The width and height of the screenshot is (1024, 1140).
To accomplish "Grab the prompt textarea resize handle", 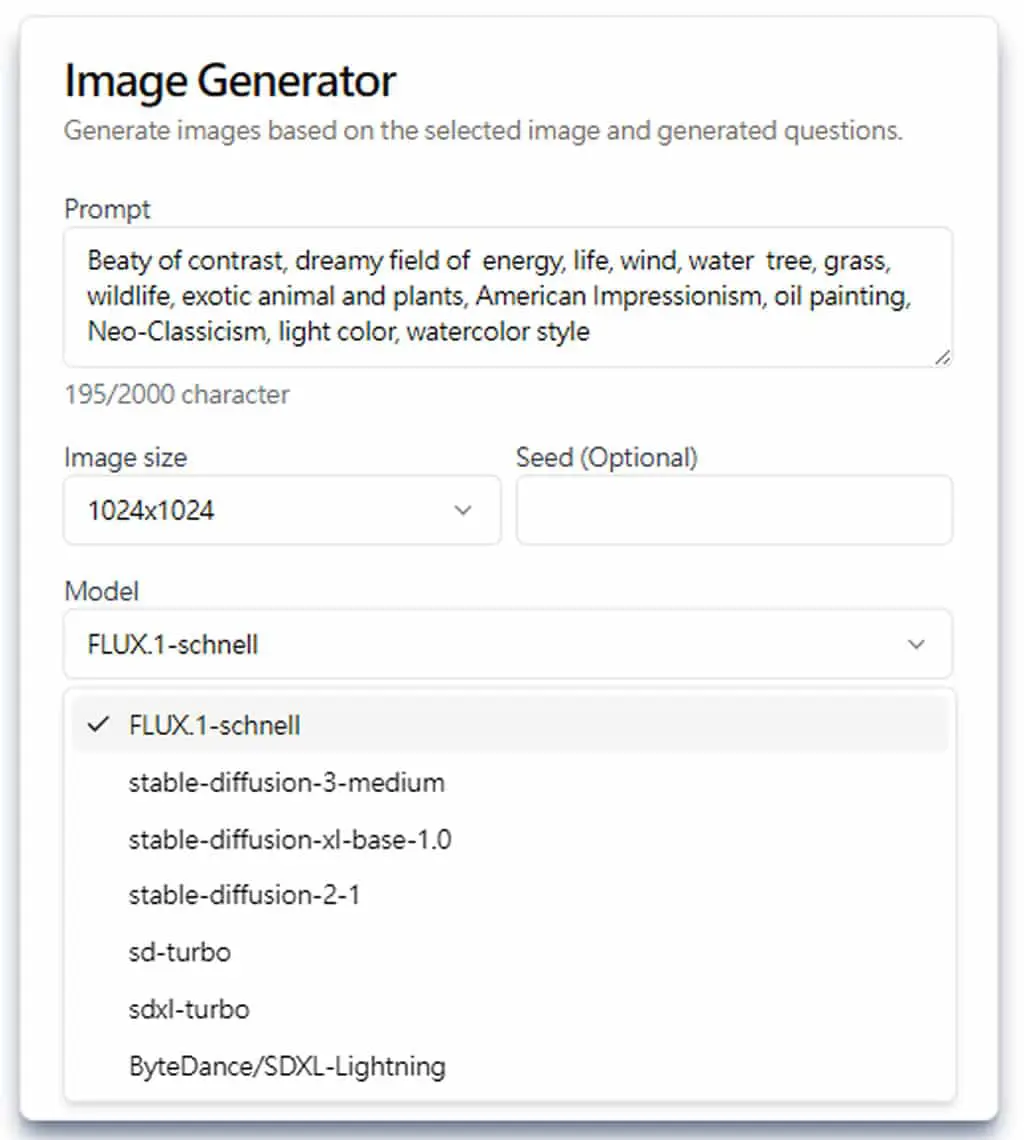I will tap(942, 357).
